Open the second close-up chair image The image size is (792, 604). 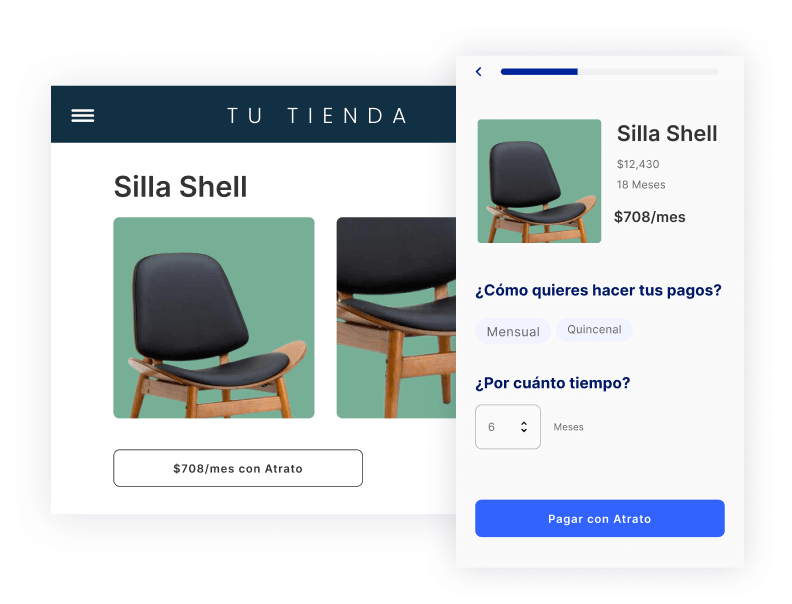(396, 318)
